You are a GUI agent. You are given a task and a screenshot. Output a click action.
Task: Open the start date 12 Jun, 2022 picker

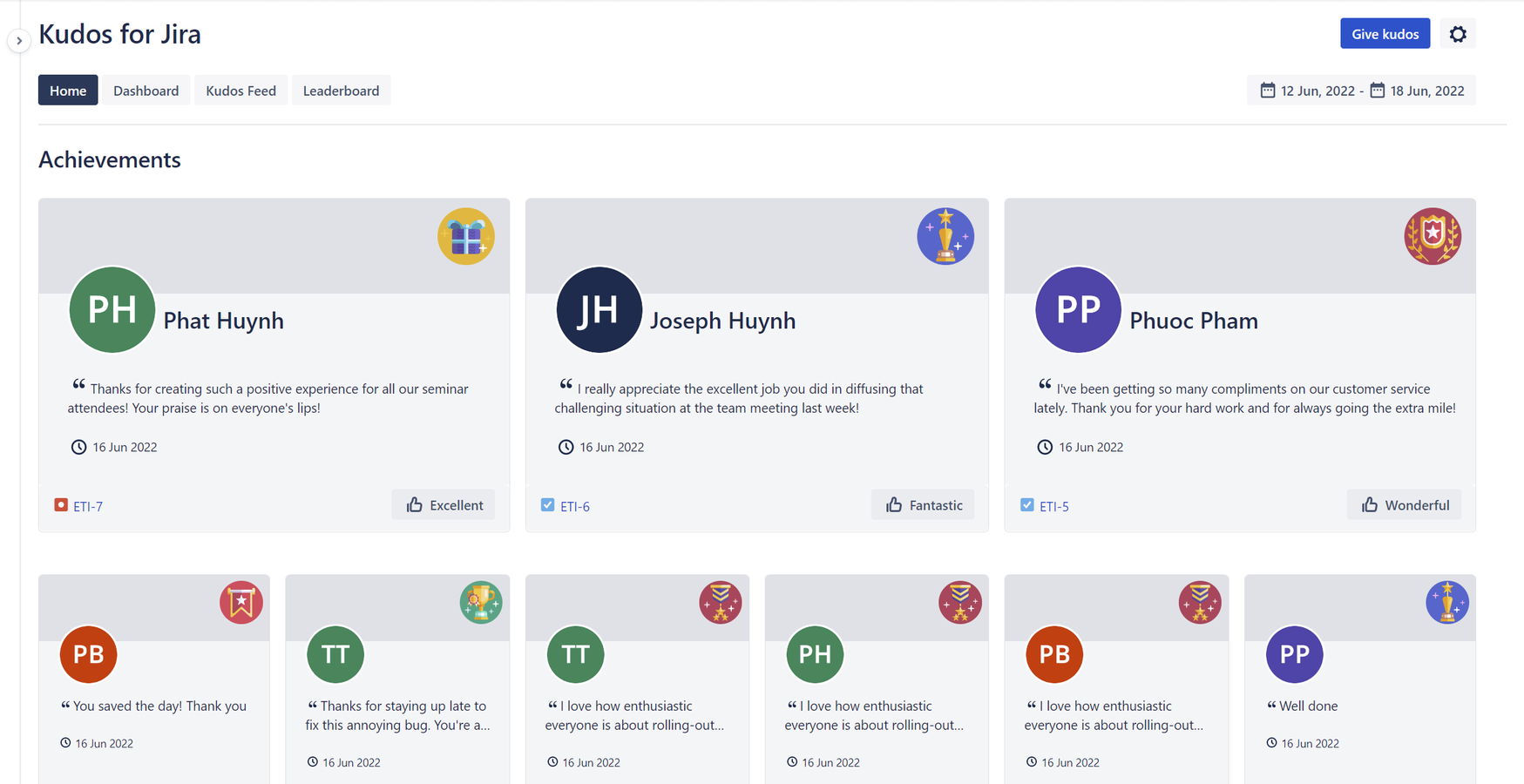click(1307, 91)
